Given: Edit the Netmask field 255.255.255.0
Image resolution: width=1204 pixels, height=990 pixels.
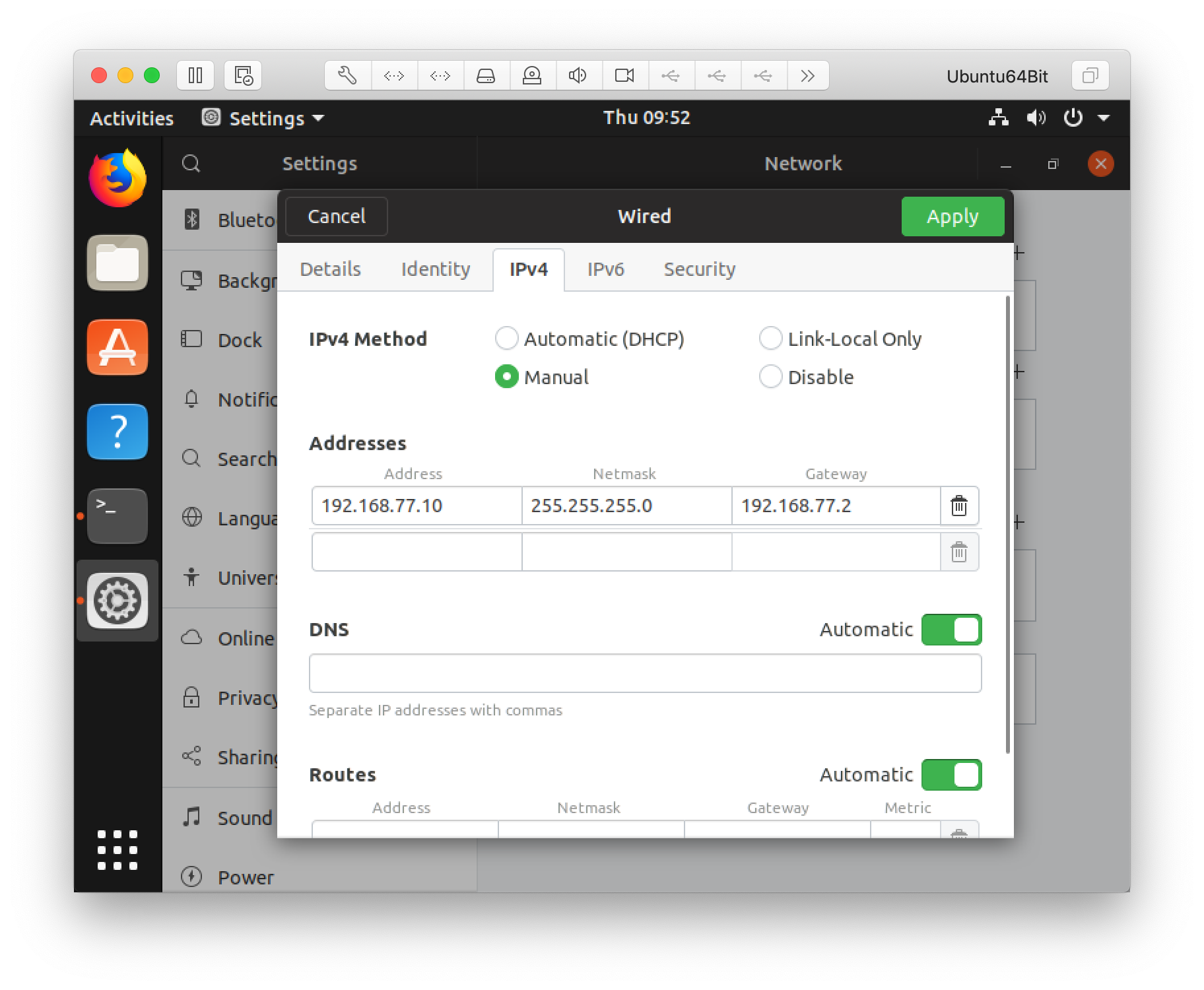Looking at the screenshot, I should (x=626, y=506).
